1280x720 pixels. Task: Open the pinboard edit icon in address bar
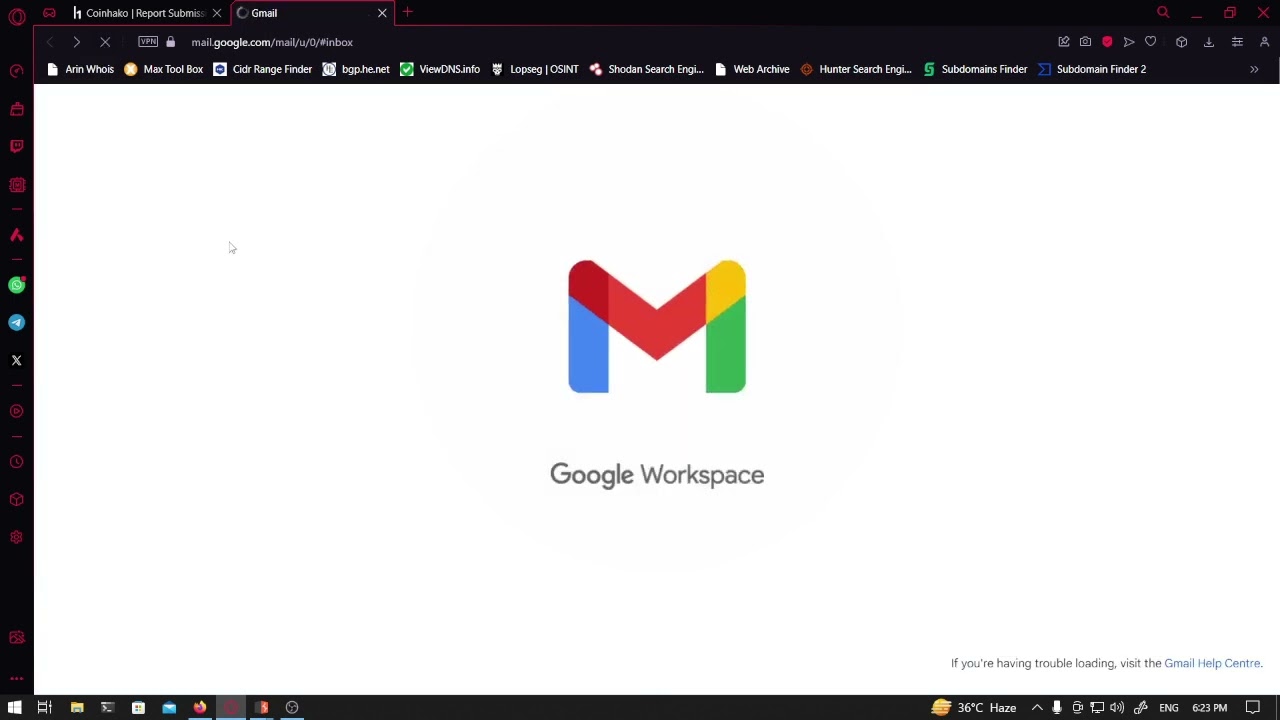[1064, 42]
